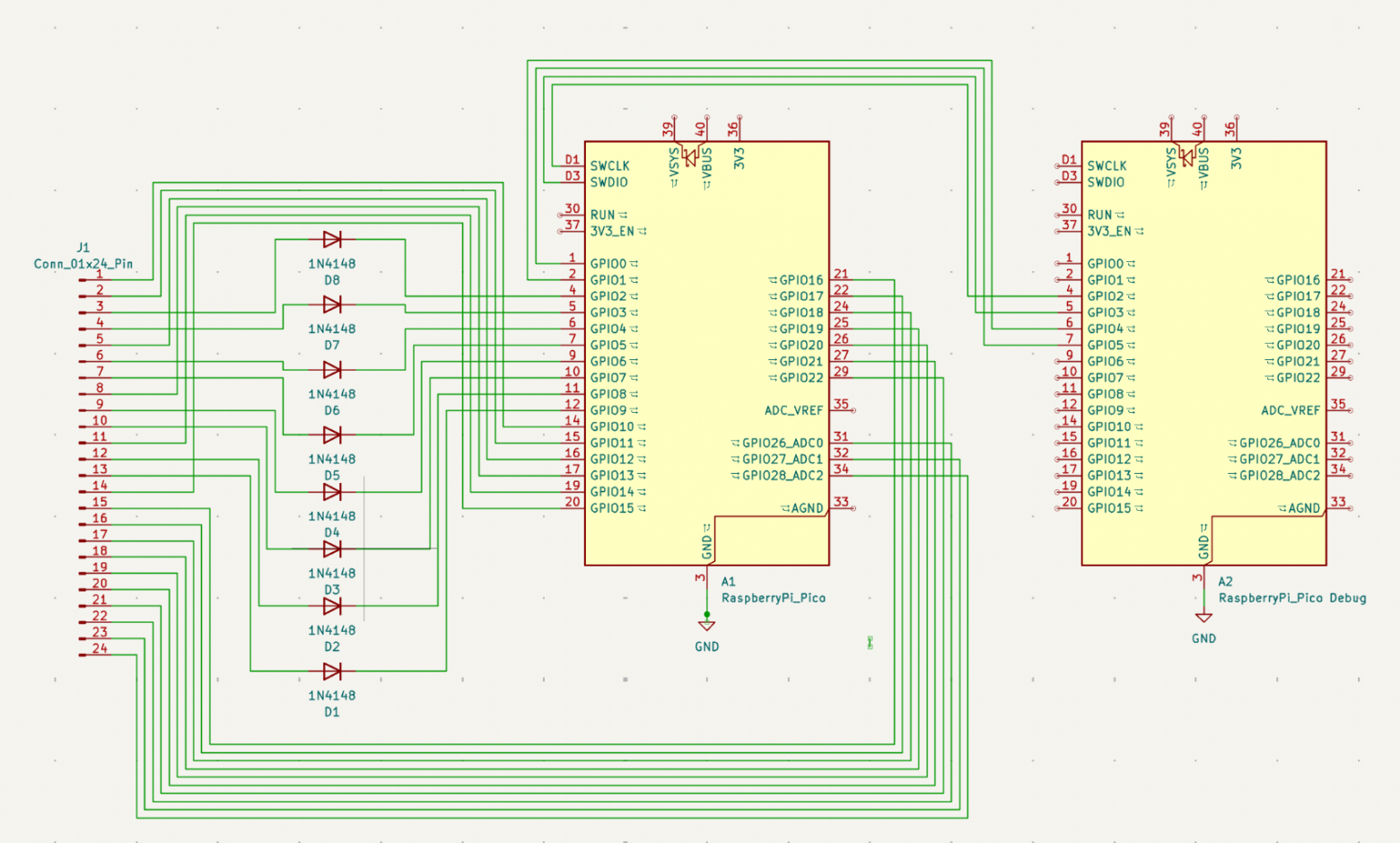Click the VBUS pin label on A2
This screenshot has height=843, width=1400.
click(1204, 162)
